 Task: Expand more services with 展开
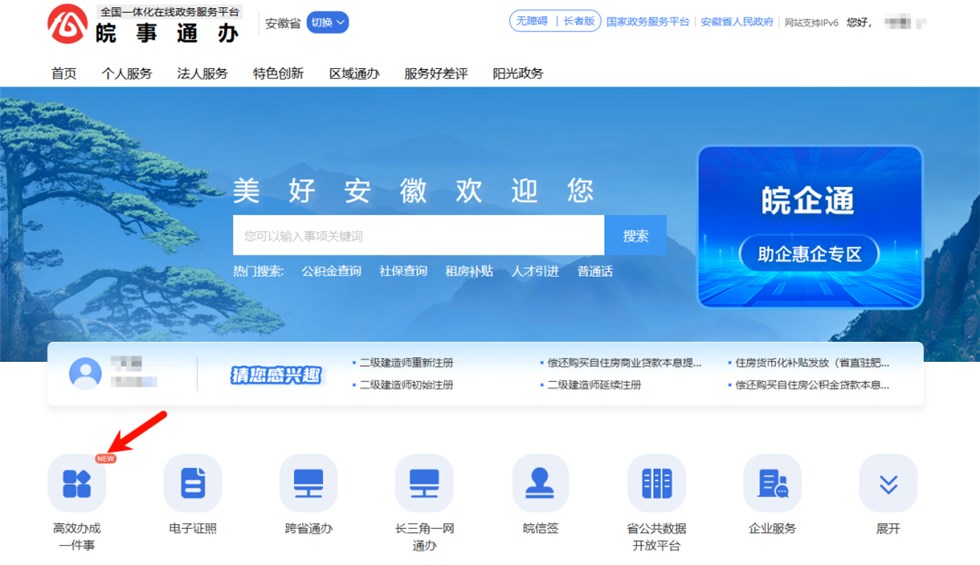tap(888, 484)
